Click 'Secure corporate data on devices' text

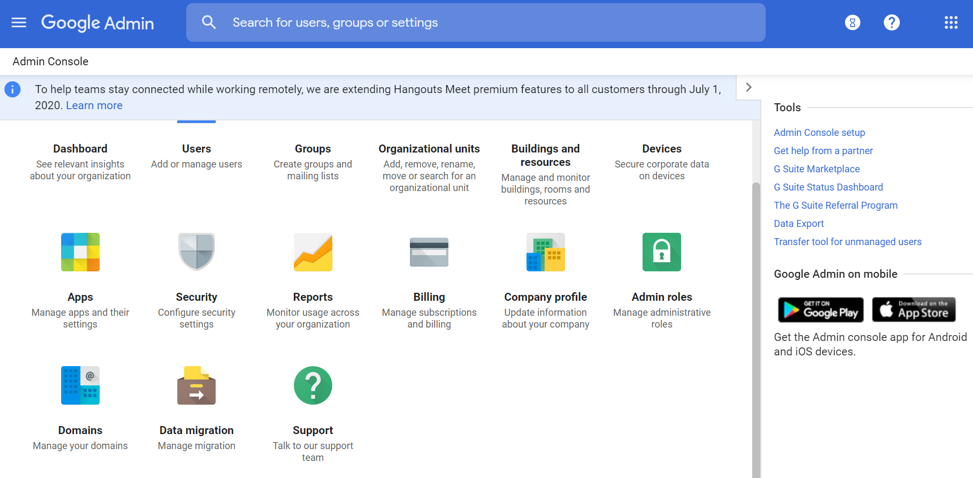point(661,170)
